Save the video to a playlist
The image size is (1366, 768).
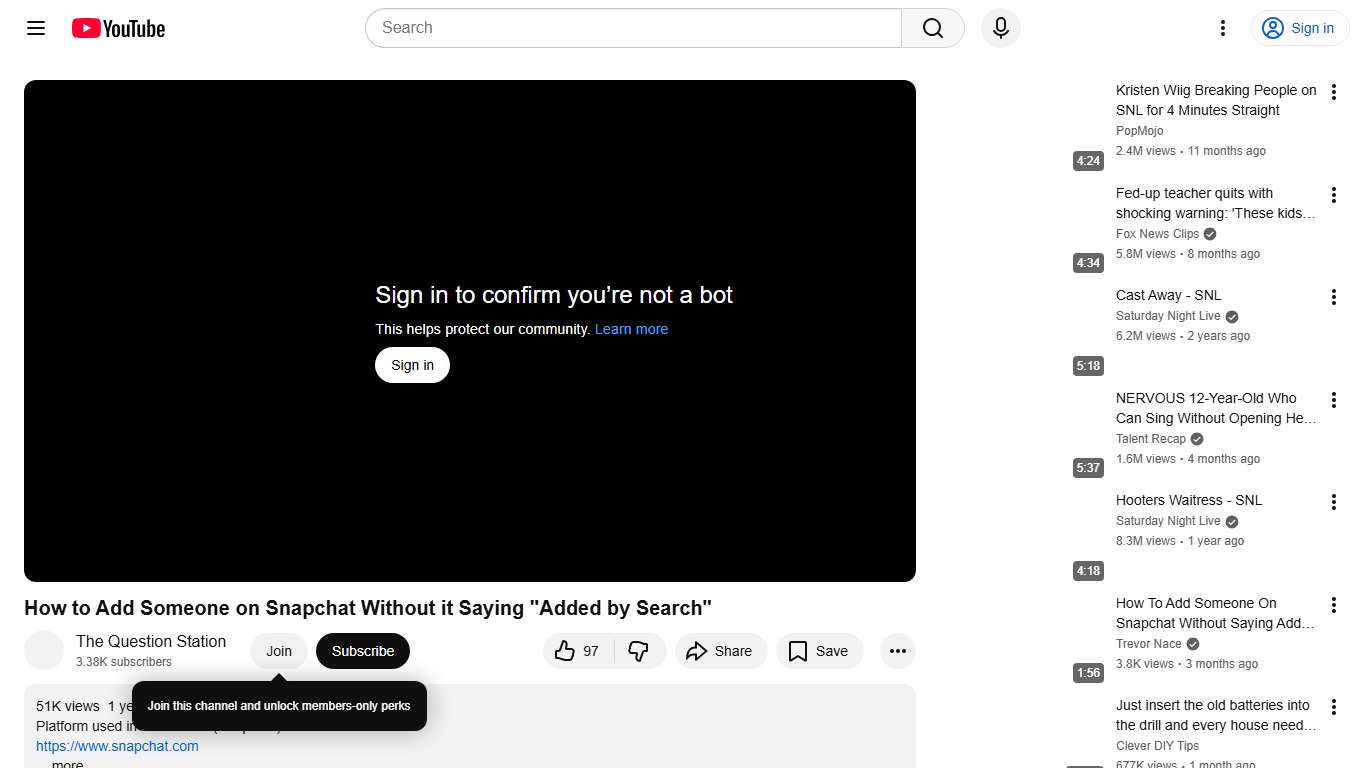(x=819, y=651)
